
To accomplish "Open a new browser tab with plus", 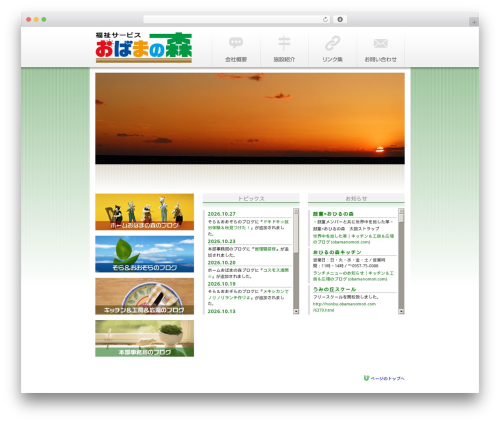I will 474,22.
